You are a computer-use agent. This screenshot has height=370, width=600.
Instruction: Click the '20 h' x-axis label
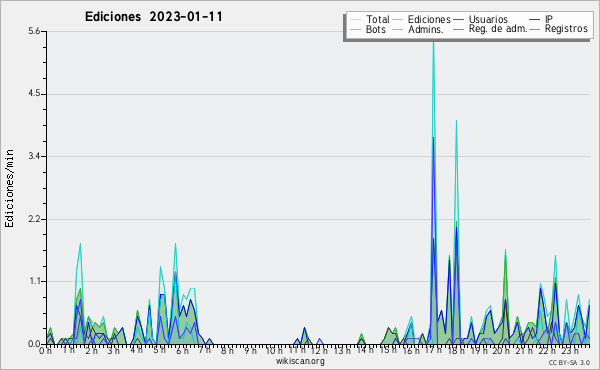(x=502, y=350)
